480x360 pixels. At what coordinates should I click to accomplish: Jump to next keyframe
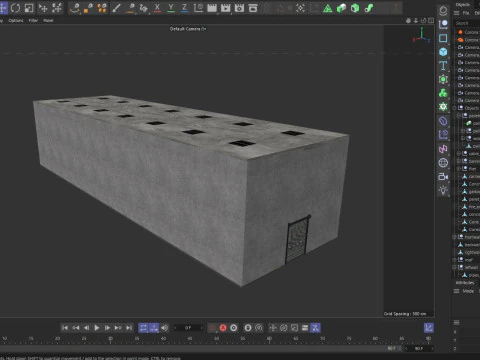(x=118, y=328)
